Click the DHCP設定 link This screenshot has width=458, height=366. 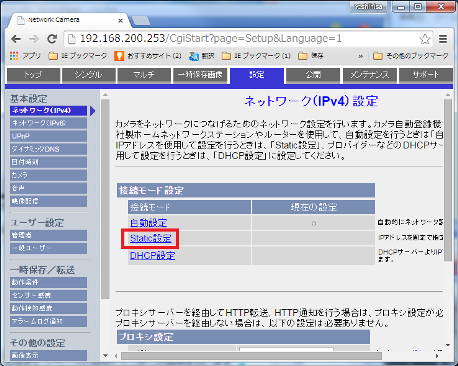pyautogui.click(x=152, y=256)
